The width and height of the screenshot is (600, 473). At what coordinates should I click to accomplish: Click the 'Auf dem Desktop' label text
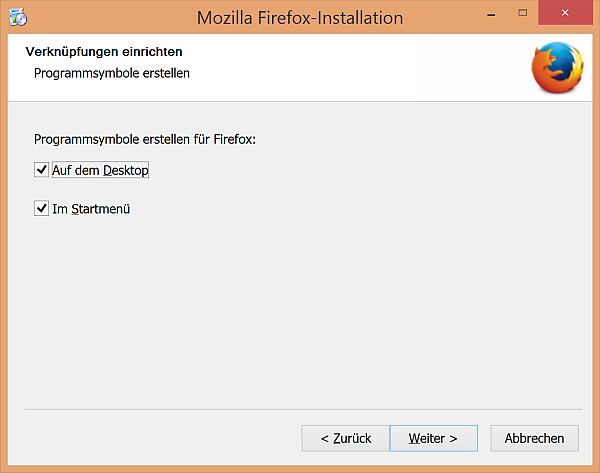(100, 170)
